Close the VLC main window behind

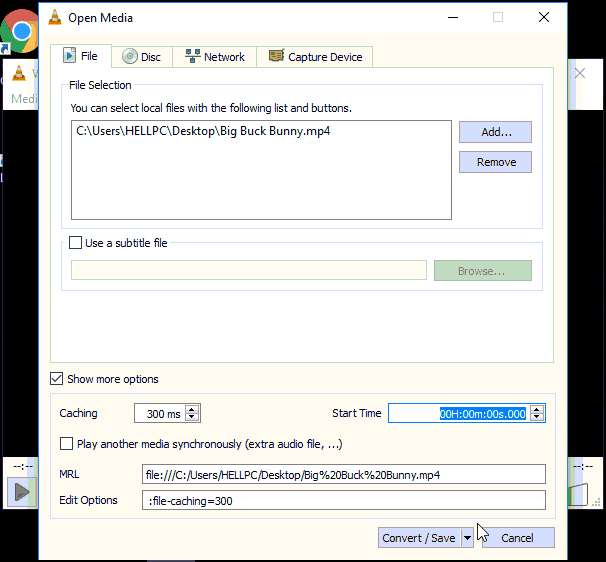[580, 73]
